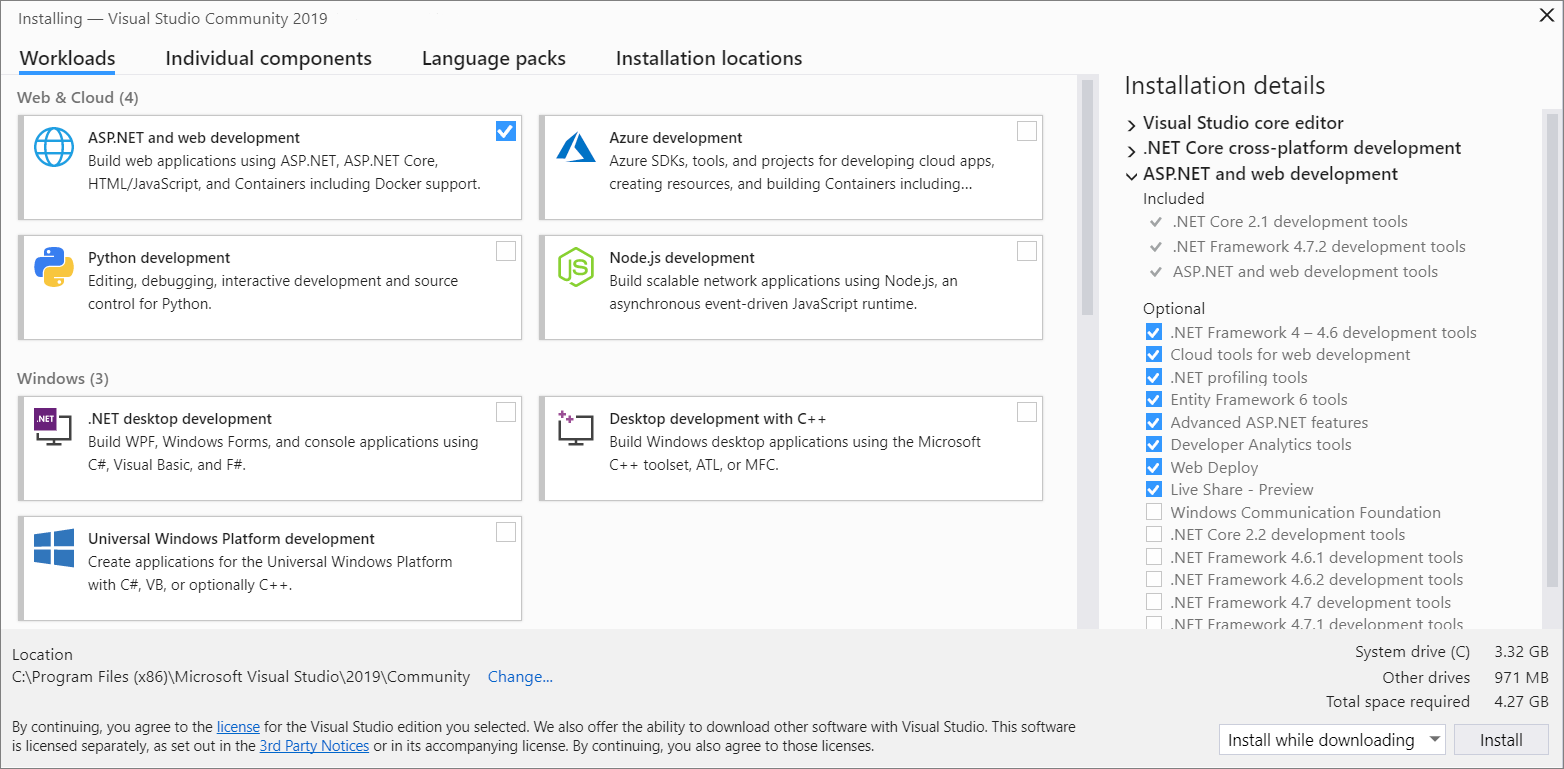Open the Language packs tab
The height and width of the screenshot is (769, 1564).
(493, 58)
